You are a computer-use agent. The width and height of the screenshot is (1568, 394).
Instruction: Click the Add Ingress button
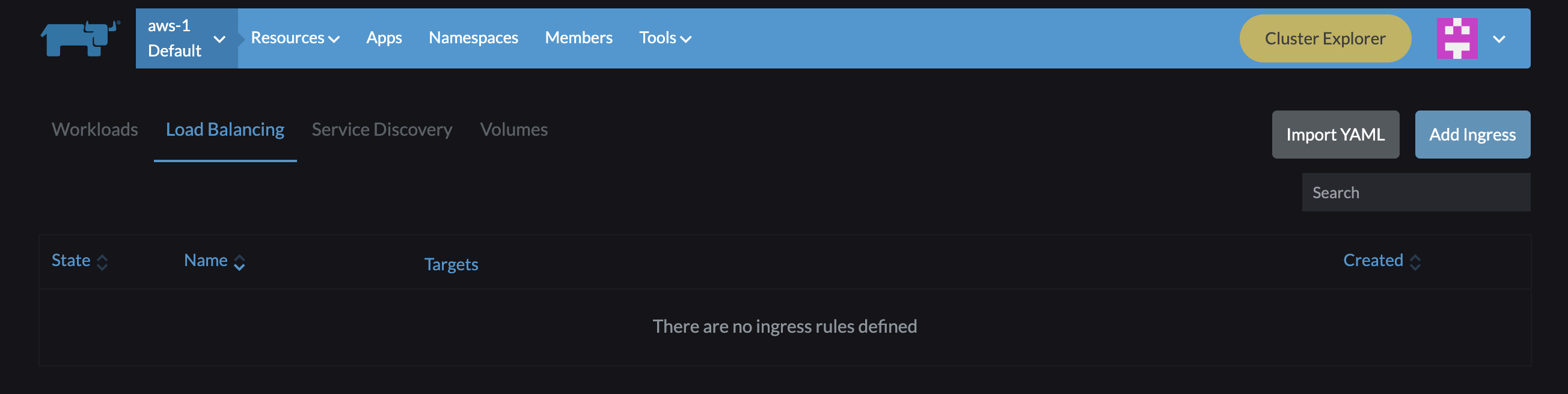click(x=1472, y=135)
